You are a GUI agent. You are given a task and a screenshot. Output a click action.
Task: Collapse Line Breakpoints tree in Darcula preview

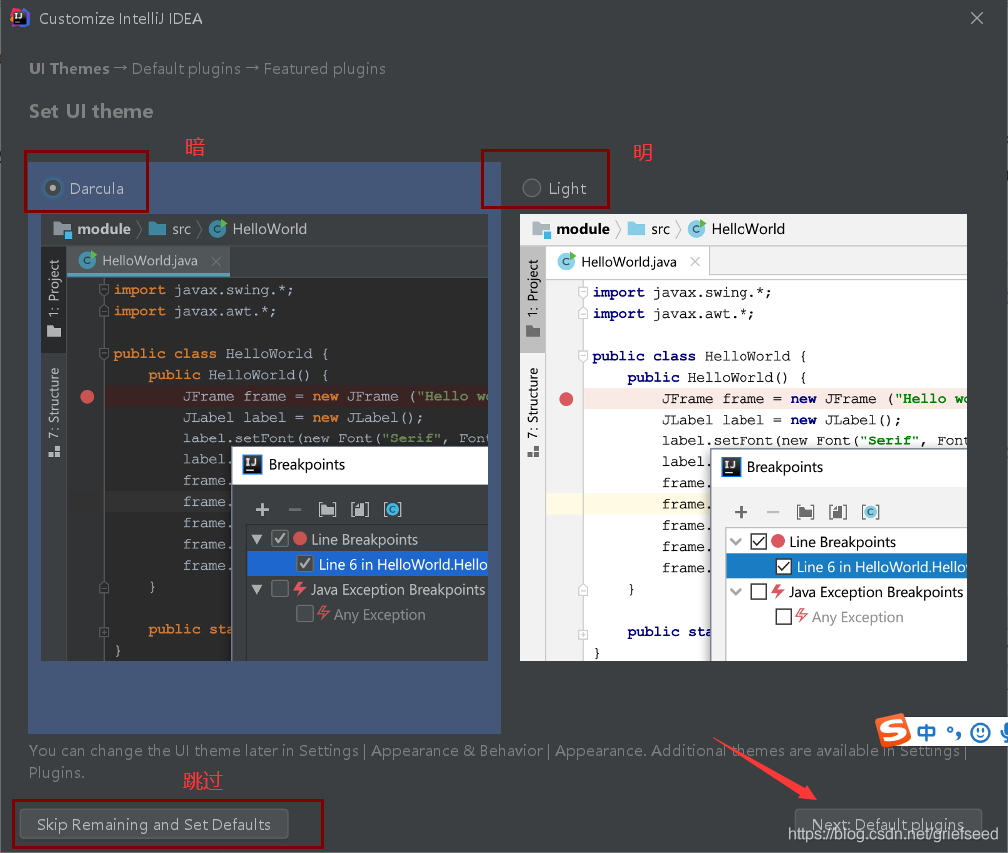coord(257,539)
